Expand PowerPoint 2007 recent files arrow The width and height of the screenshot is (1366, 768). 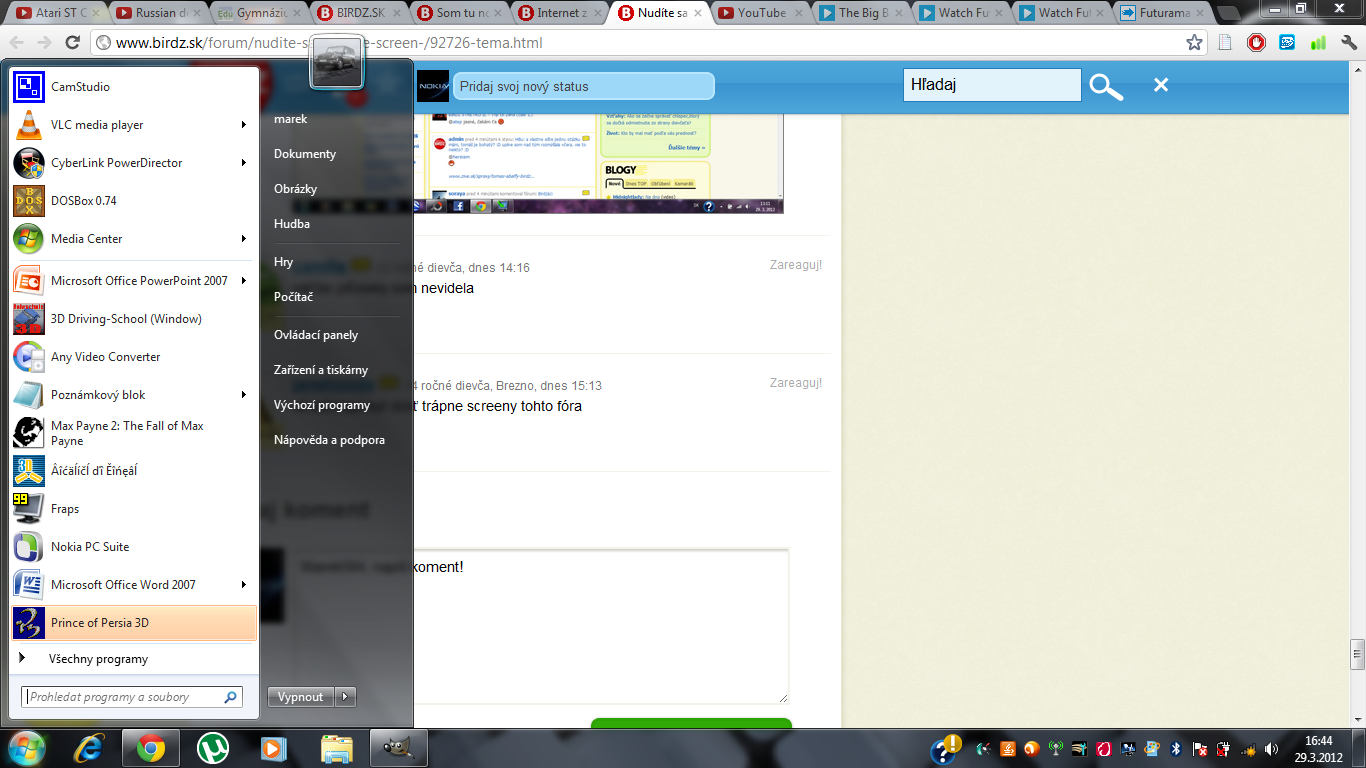tap(244, 281)
